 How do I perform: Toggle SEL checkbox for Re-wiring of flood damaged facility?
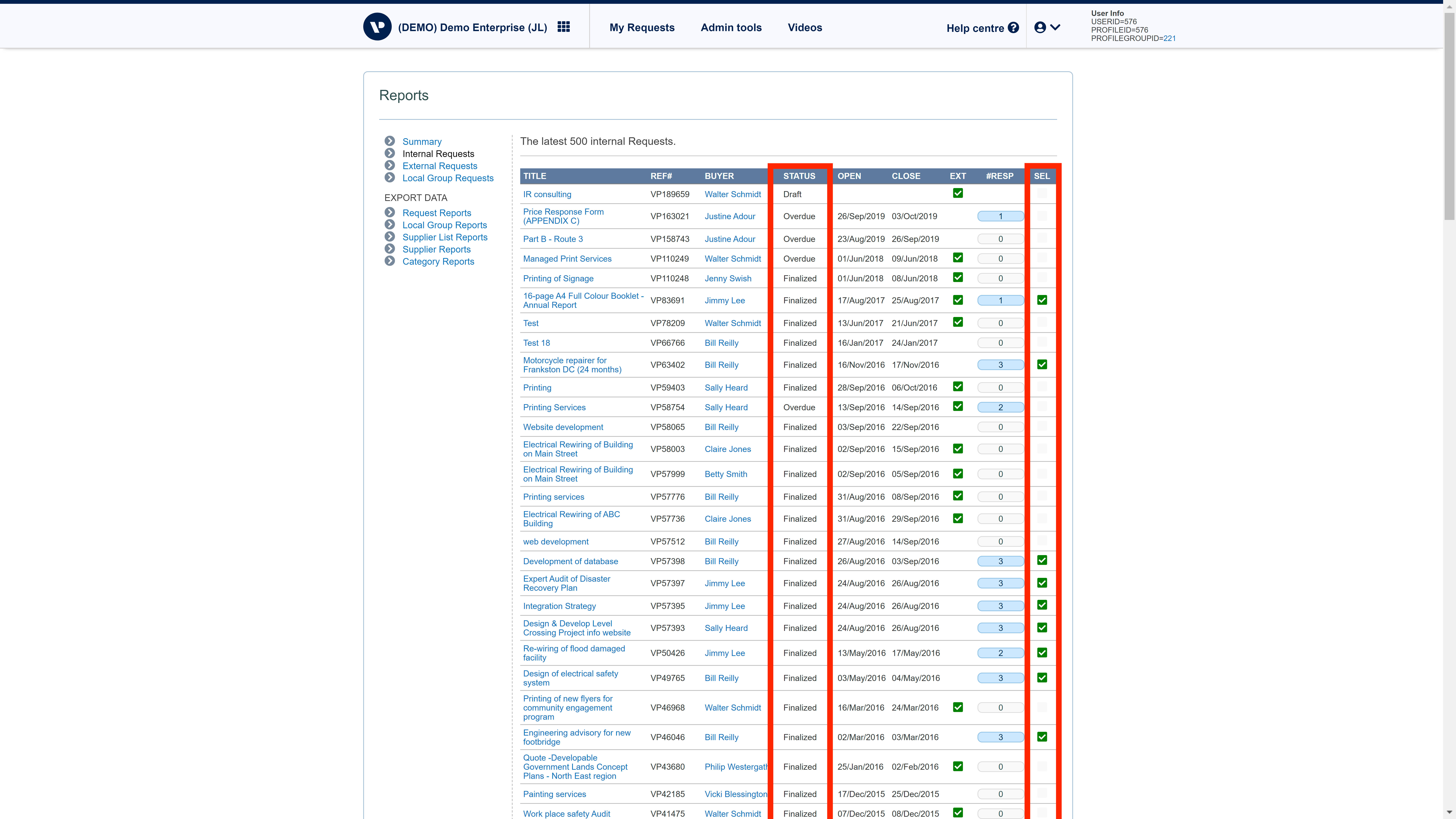click(1042, 653)
